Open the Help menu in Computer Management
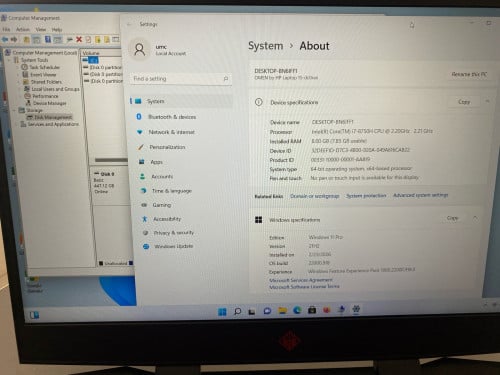500x375 pixels. click(57, 29)
